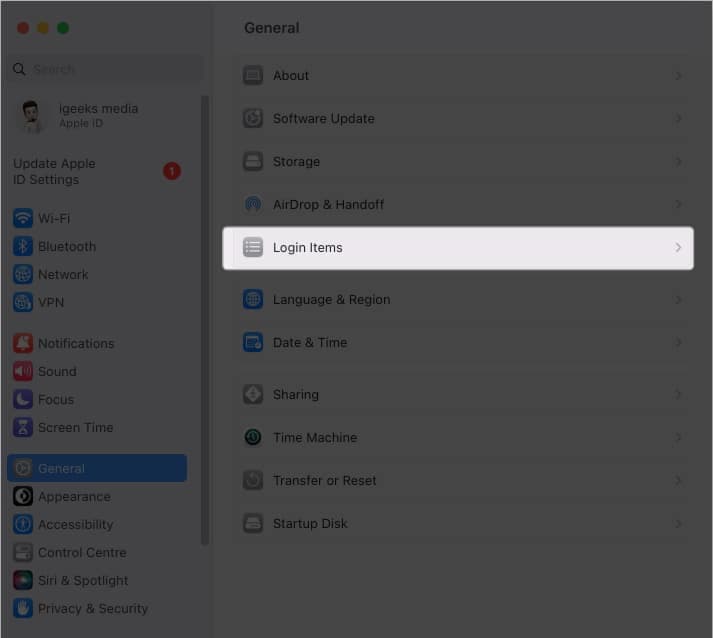Image resolution: width=713 pixels, height=638 pixels.
Task: Click the Wi-Fi icon in sidebar
Action: (23, 218)
